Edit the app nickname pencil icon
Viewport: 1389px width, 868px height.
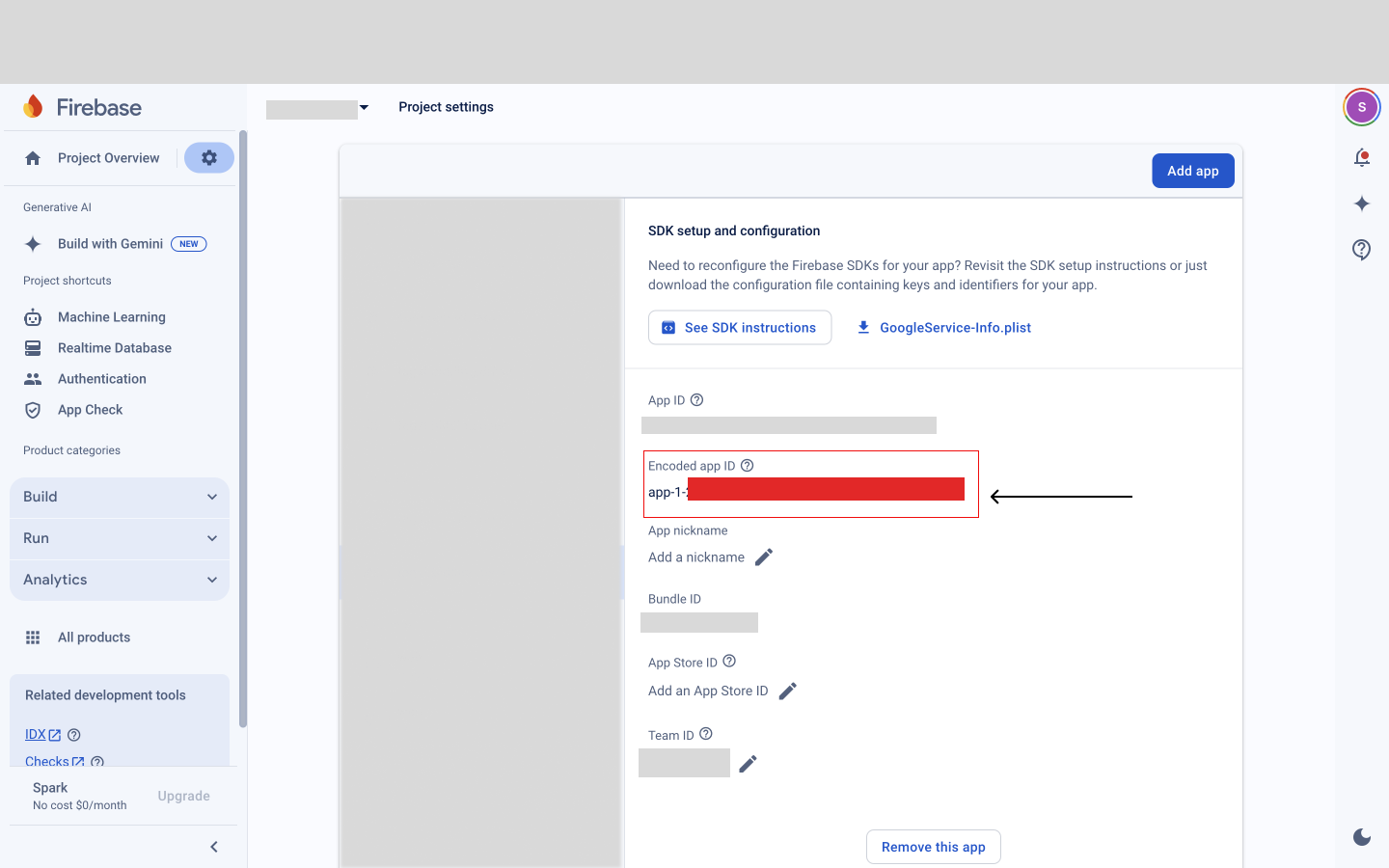(764, 557)
